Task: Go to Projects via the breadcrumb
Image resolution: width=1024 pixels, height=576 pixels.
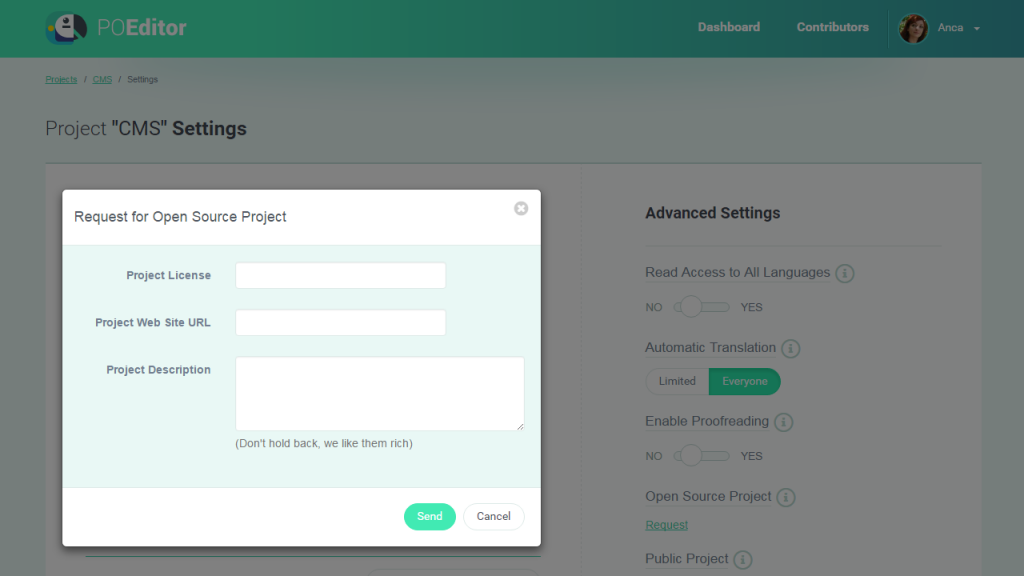Action: click(61, 79)
